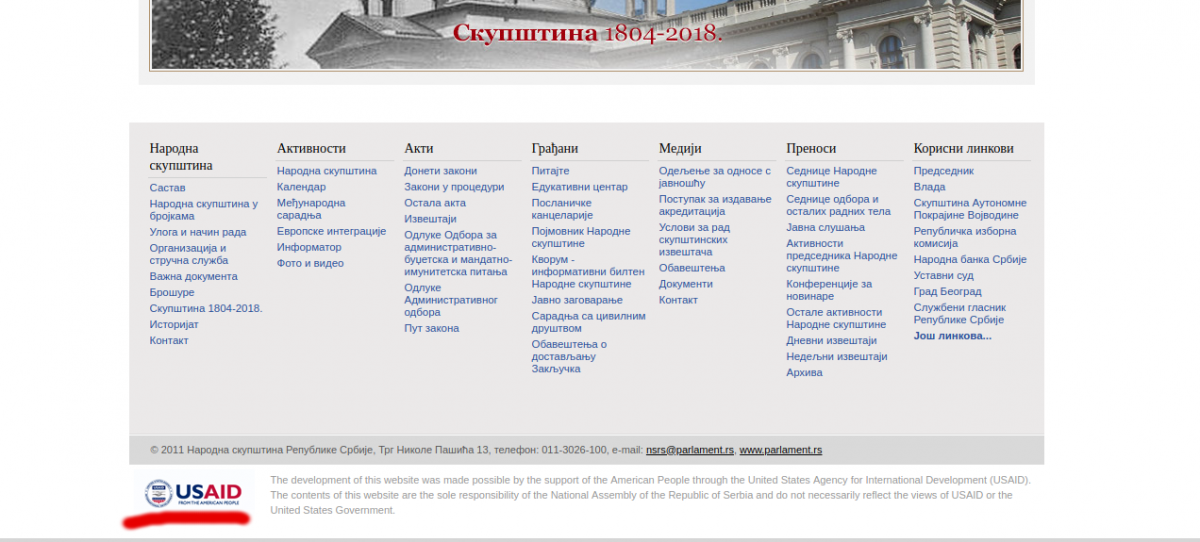1200x542 pixels.
Task: Click the Још линкова... link
Action: click(x=952, y=336)
